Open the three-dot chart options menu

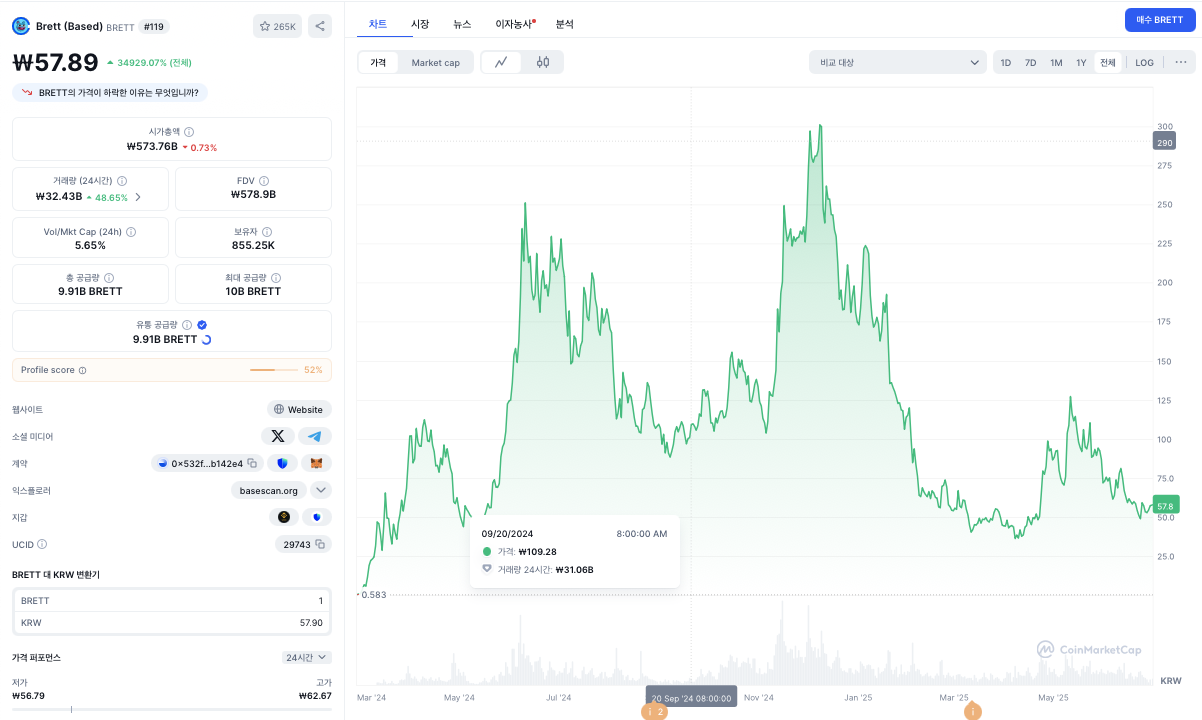pos(1181,62)
